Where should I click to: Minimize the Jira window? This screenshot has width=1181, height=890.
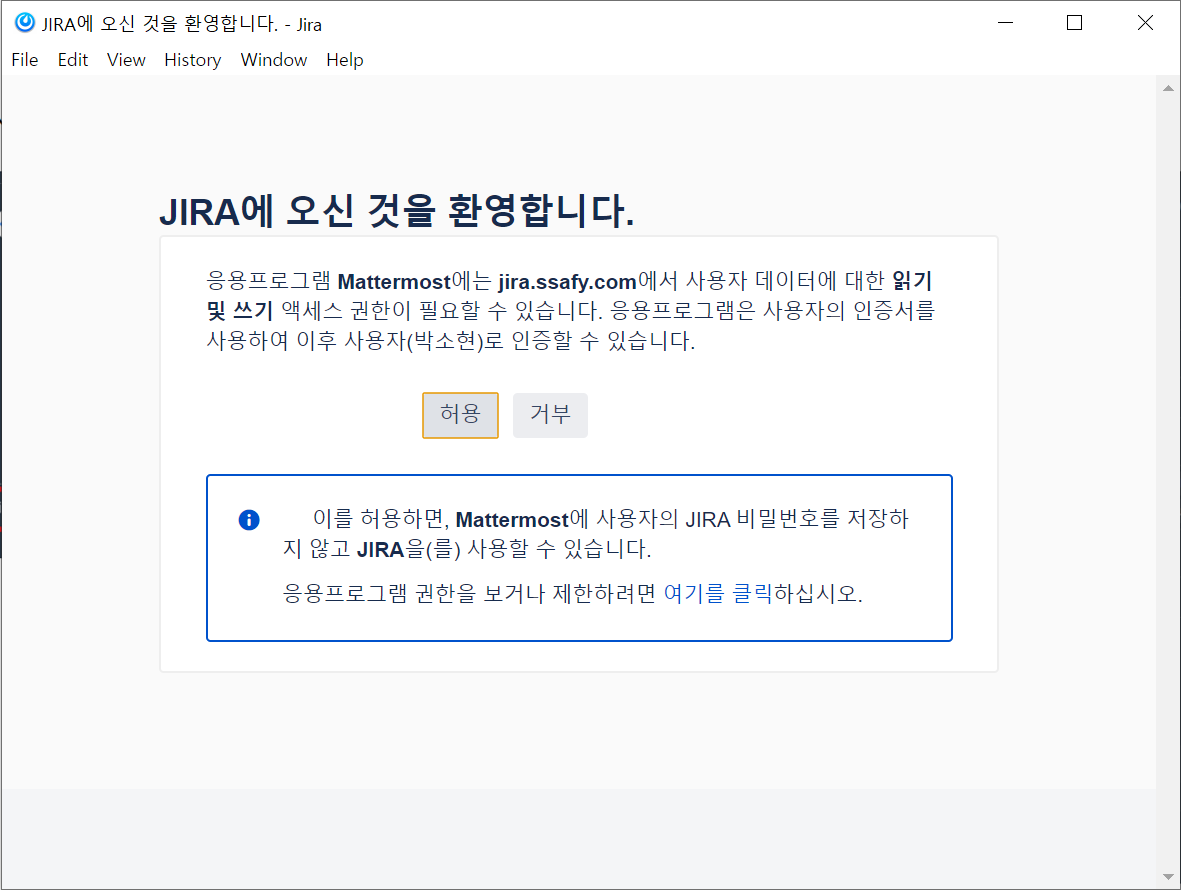point(1006,23)
